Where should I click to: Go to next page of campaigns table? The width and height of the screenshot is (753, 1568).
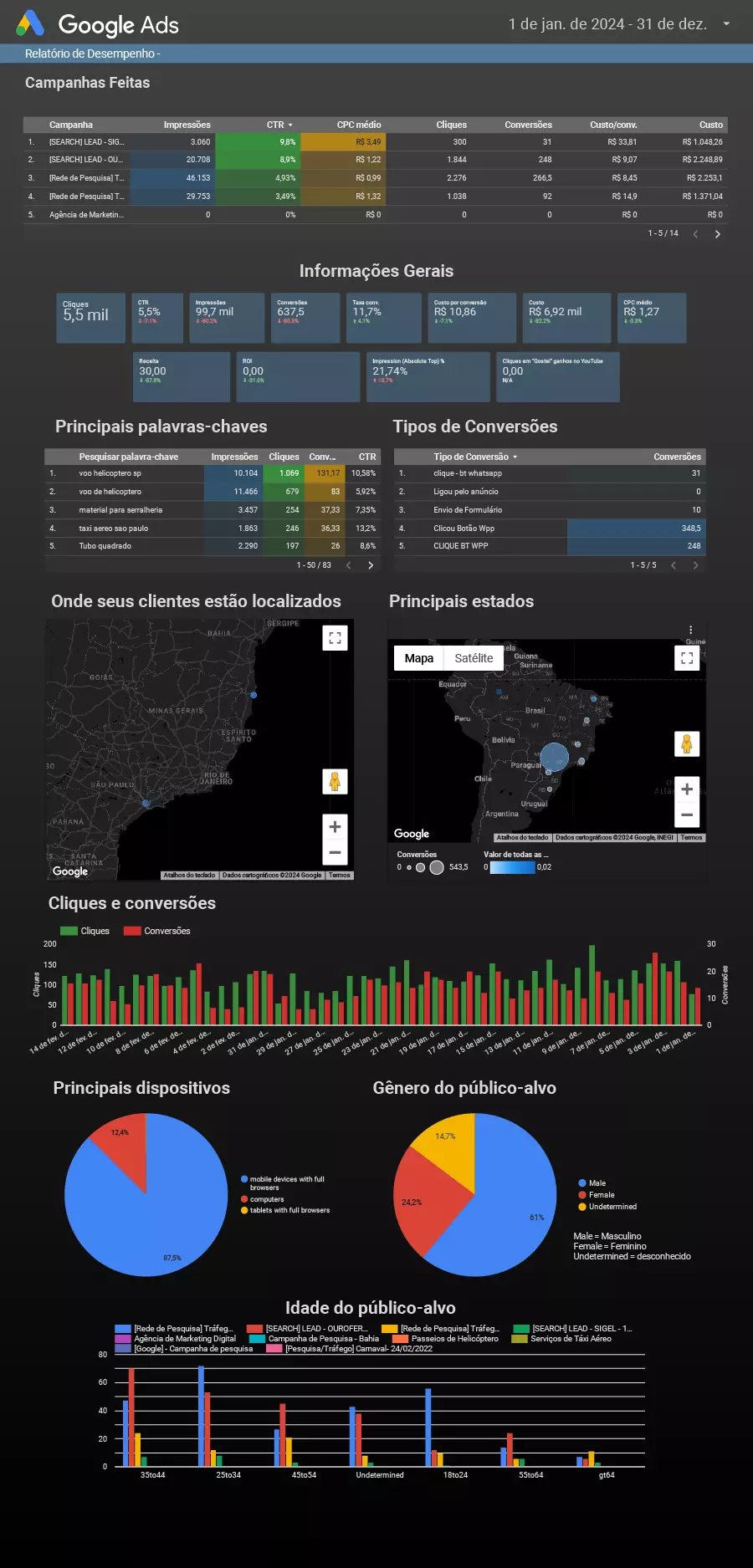pos(717,234)
